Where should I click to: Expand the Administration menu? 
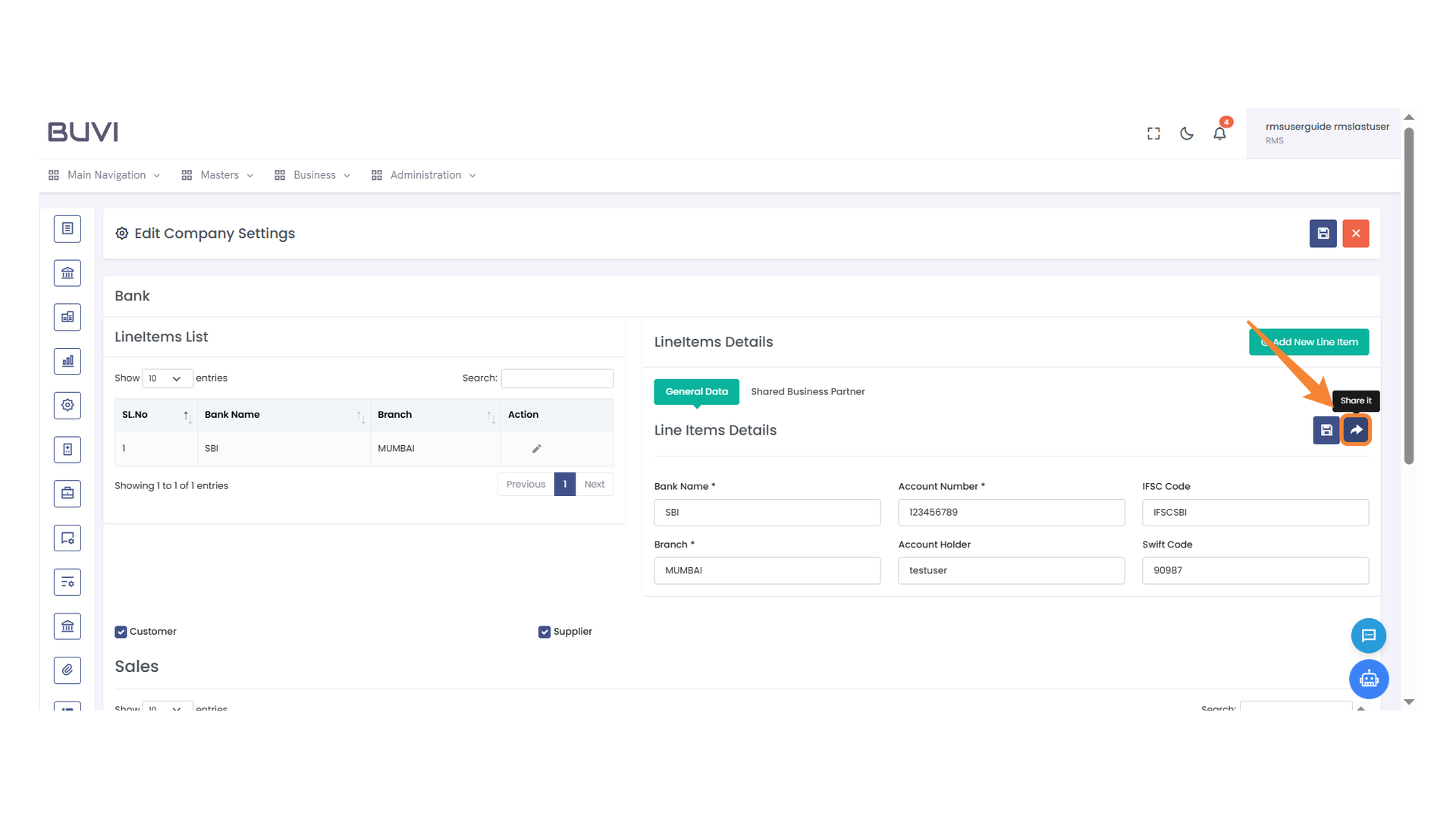point(425,175)
